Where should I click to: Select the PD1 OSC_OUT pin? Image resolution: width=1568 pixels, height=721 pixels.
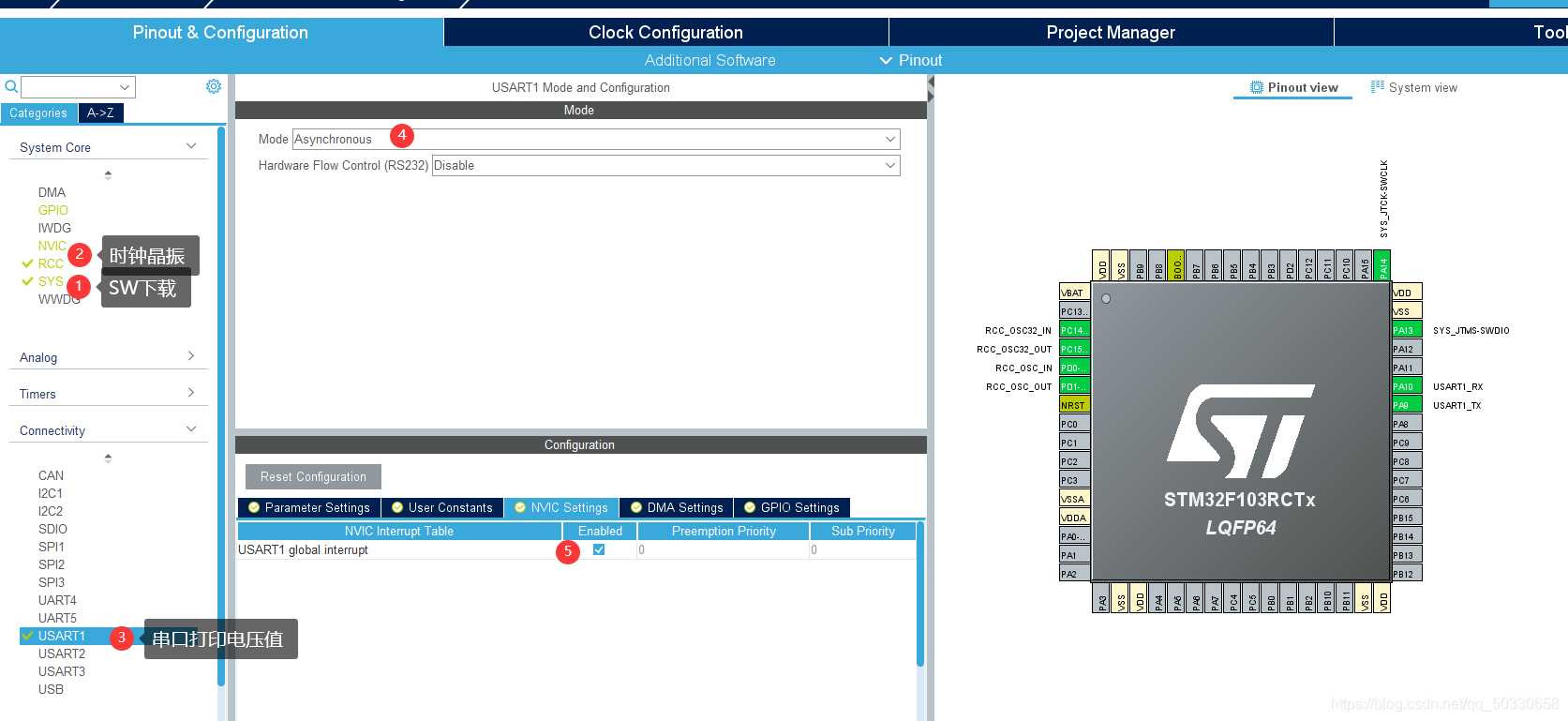coord(1075,386)
